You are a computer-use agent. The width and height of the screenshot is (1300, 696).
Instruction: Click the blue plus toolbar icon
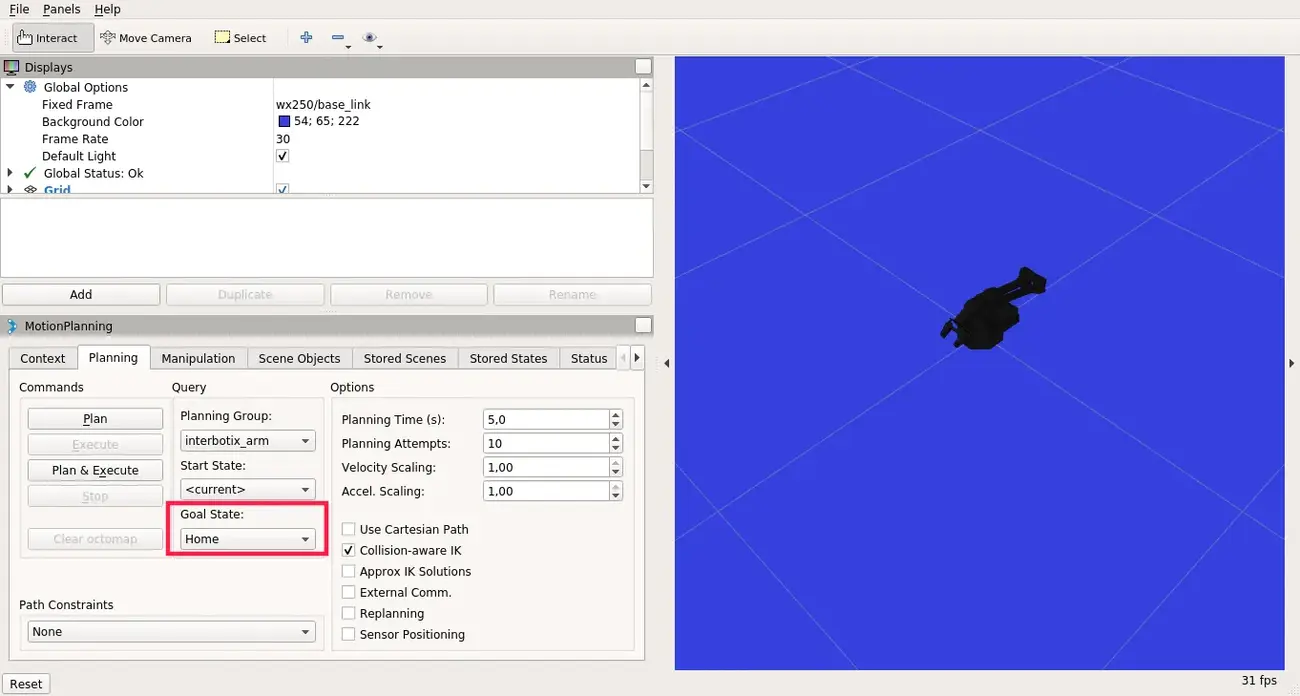pyautogui.click(x=306, y=38)
